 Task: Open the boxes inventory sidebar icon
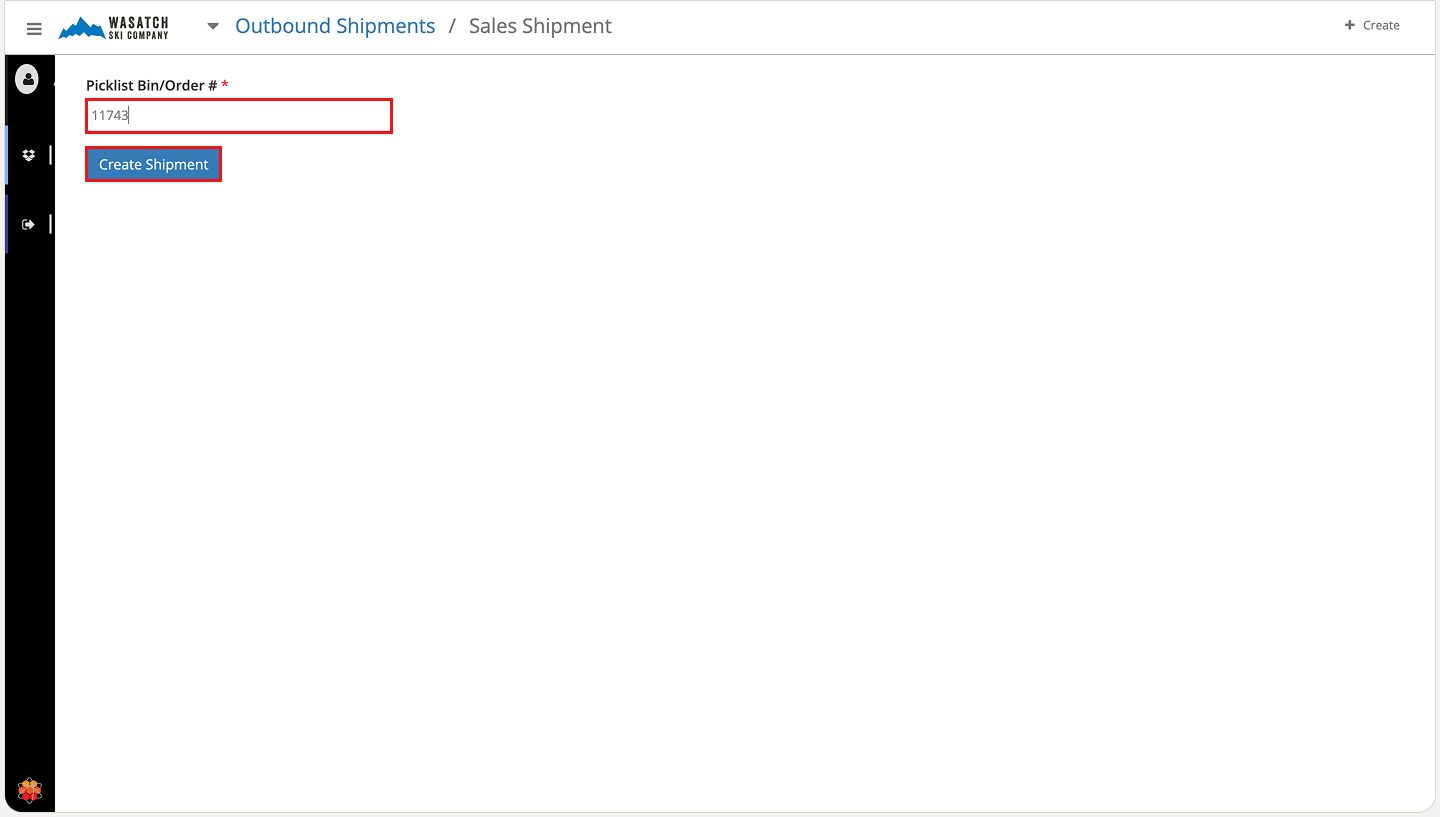[x=28, y=155]
